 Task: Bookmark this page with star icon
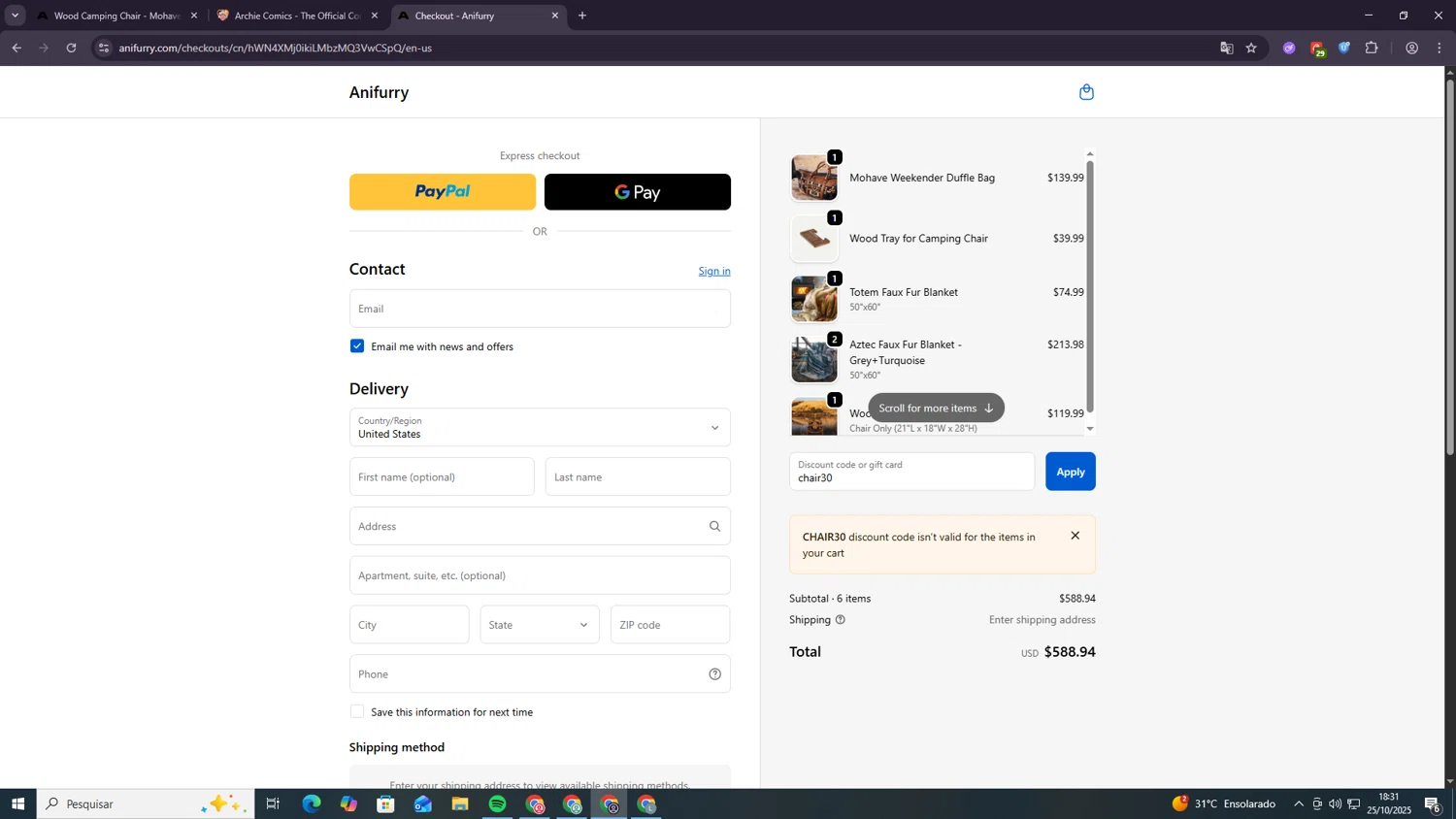[1251, 48]
